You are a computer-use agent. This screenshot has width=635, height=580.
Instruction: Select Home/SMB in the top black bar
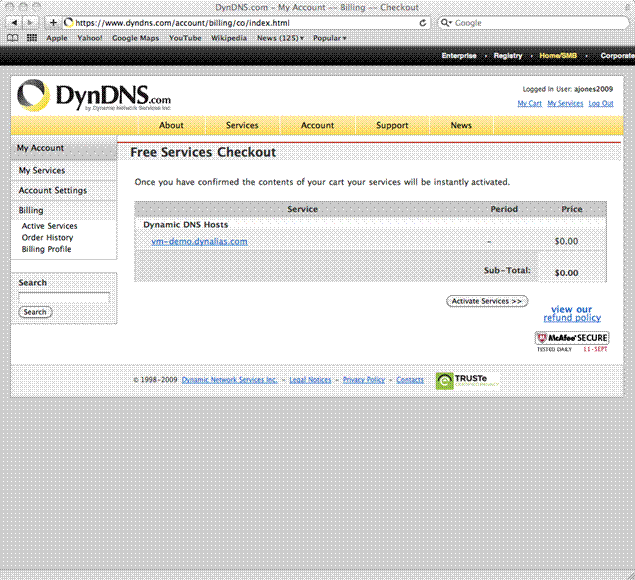(x=558, y=55)
